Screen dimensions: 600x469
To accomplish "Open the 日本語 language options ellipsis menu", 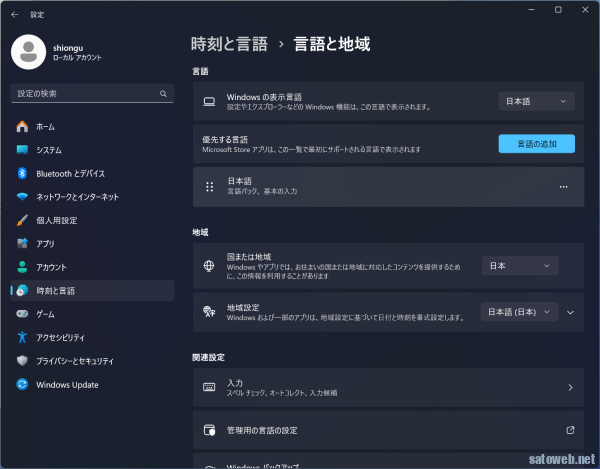I will pos(563,187).
